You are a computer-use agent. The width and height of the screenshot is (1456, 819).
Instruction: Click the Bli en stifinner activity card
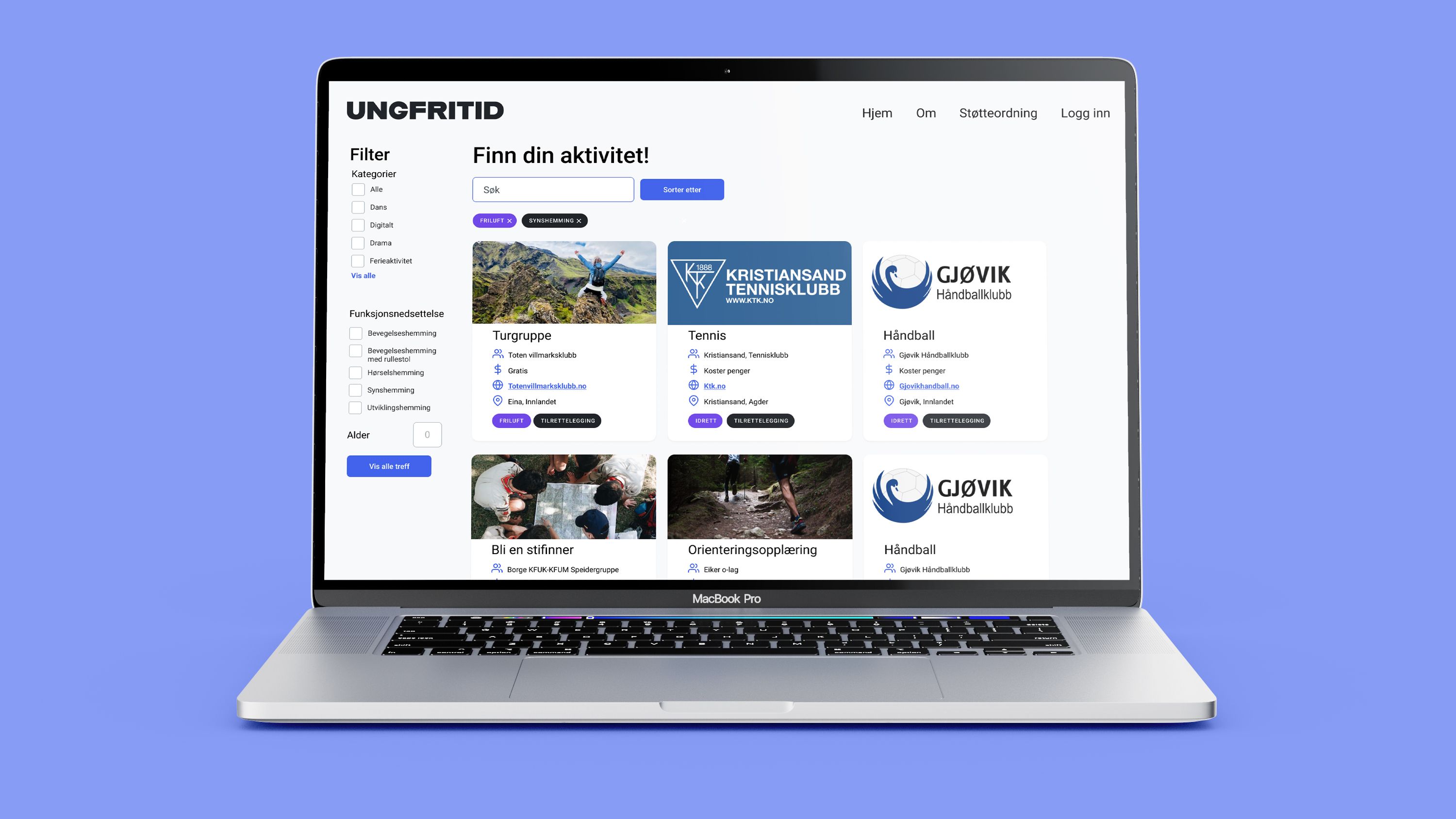pos(564,515)
